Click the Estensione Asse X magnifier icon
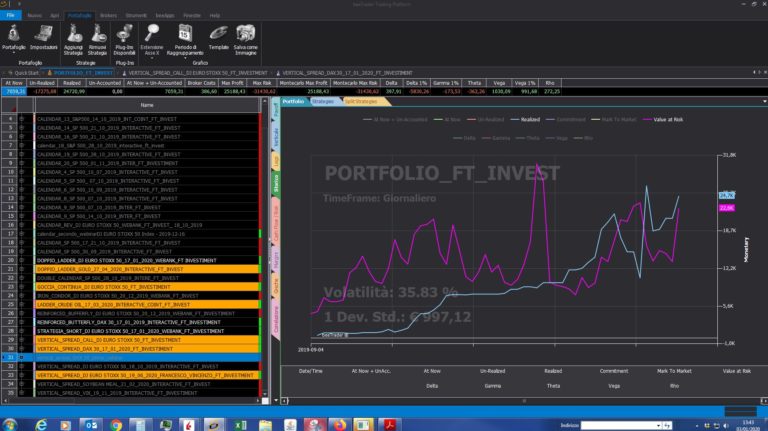The image size is (768, 431). click(152, 34)
